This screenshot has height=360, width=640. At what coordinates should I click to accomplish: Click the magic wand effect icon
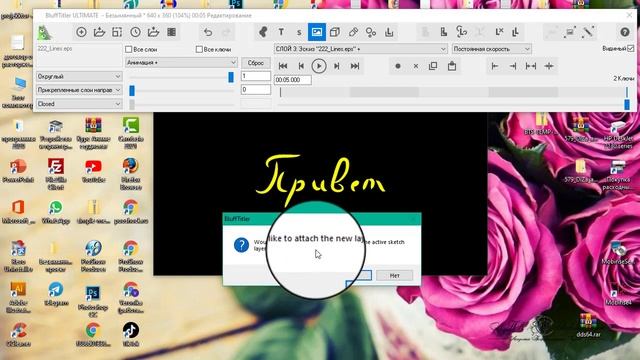[588, 32]
